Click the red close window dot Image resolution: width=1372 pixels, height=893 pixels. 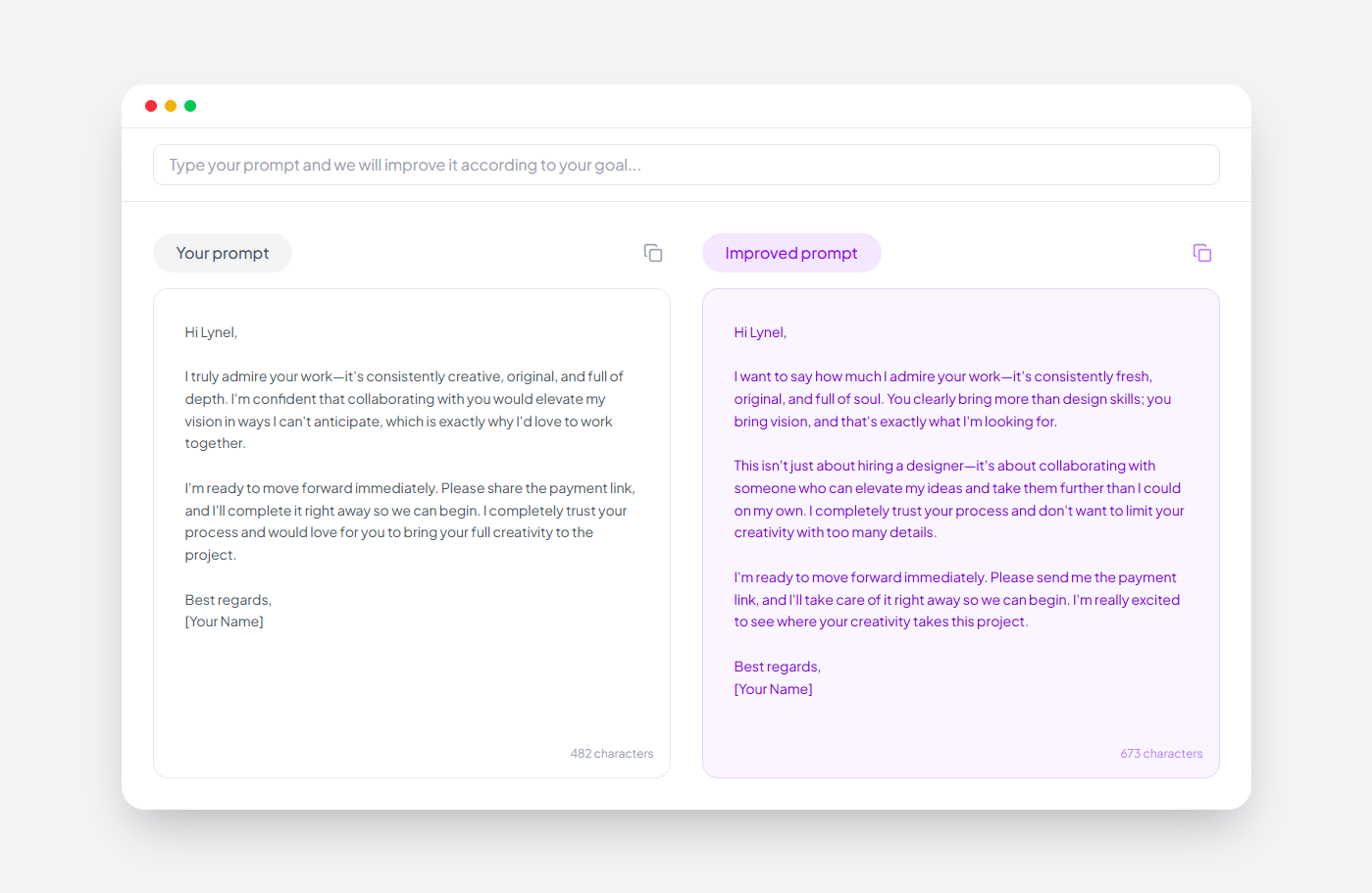[x=151, y=106]
